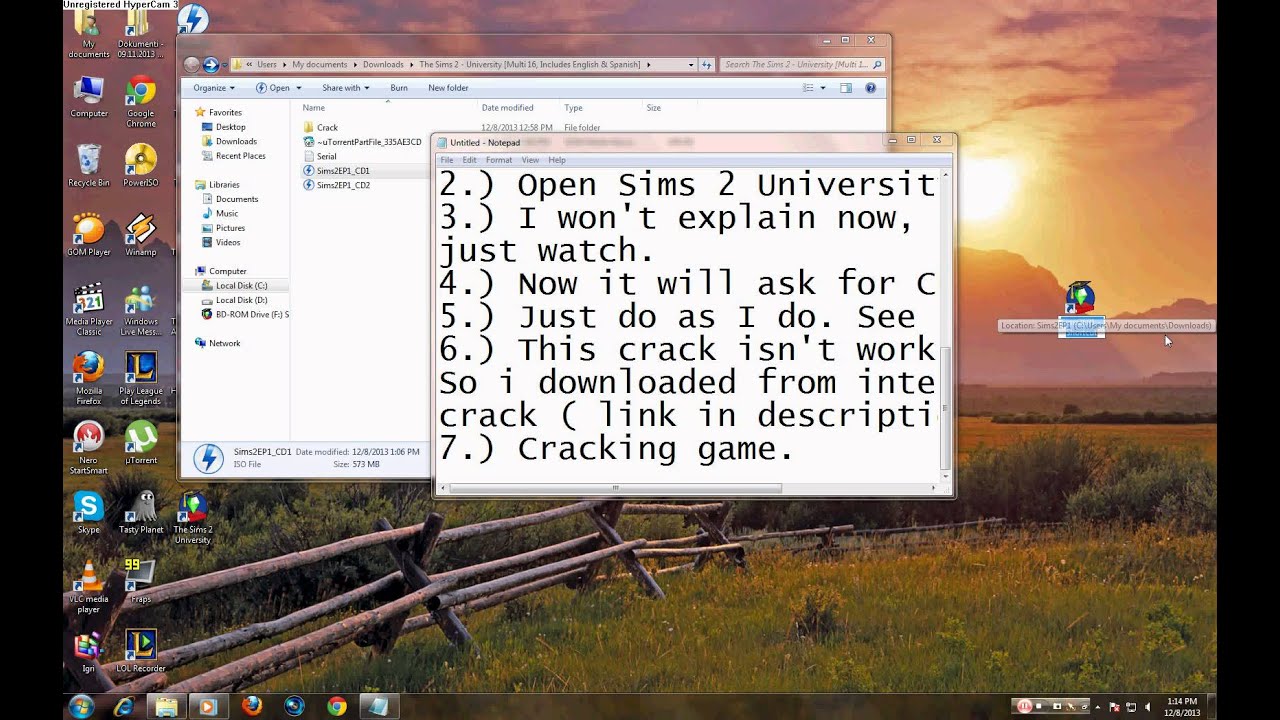Click the Explorer forward navigation arrow

[211, 64]
